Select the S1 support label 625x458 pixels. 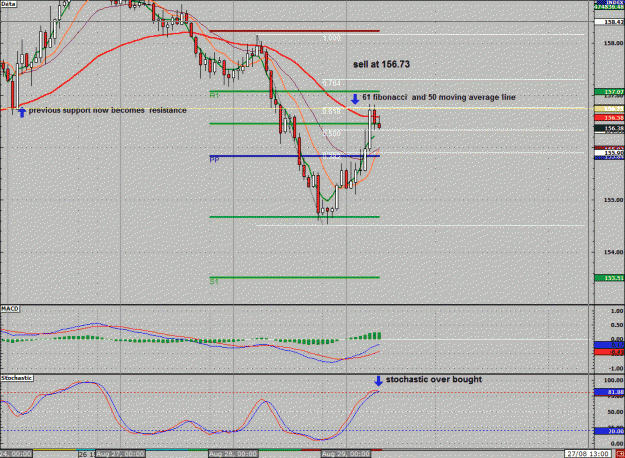(x=214, y=281)
